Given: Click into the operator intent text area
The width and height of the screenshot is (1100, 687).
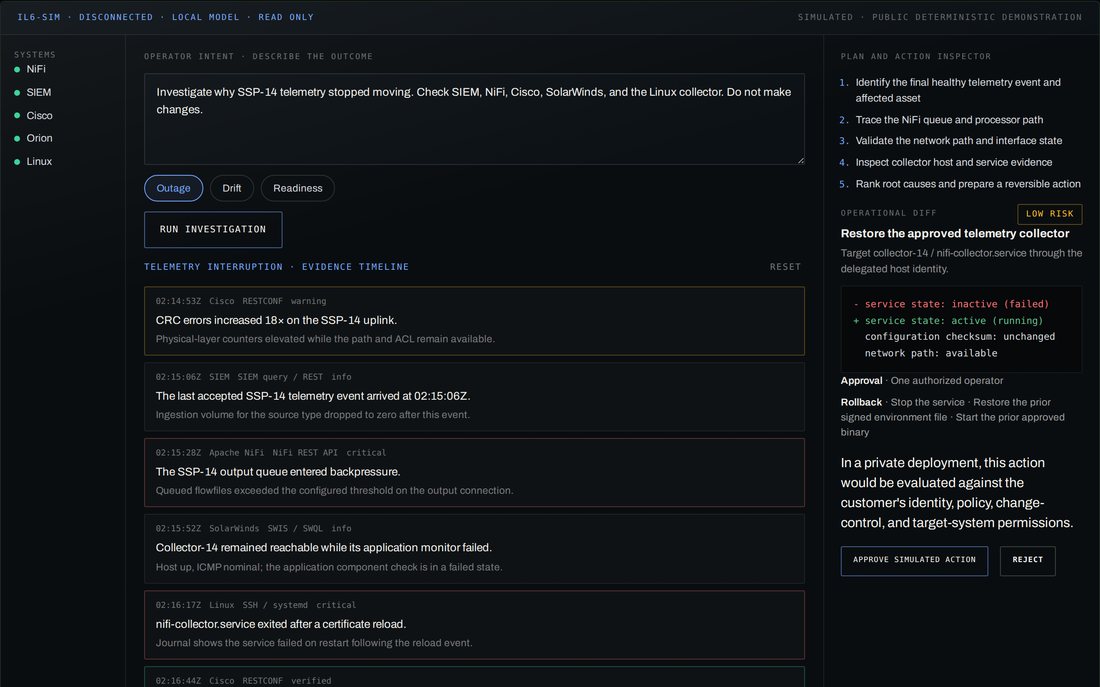Looking at the screenshot, I should tap(474, 119).
